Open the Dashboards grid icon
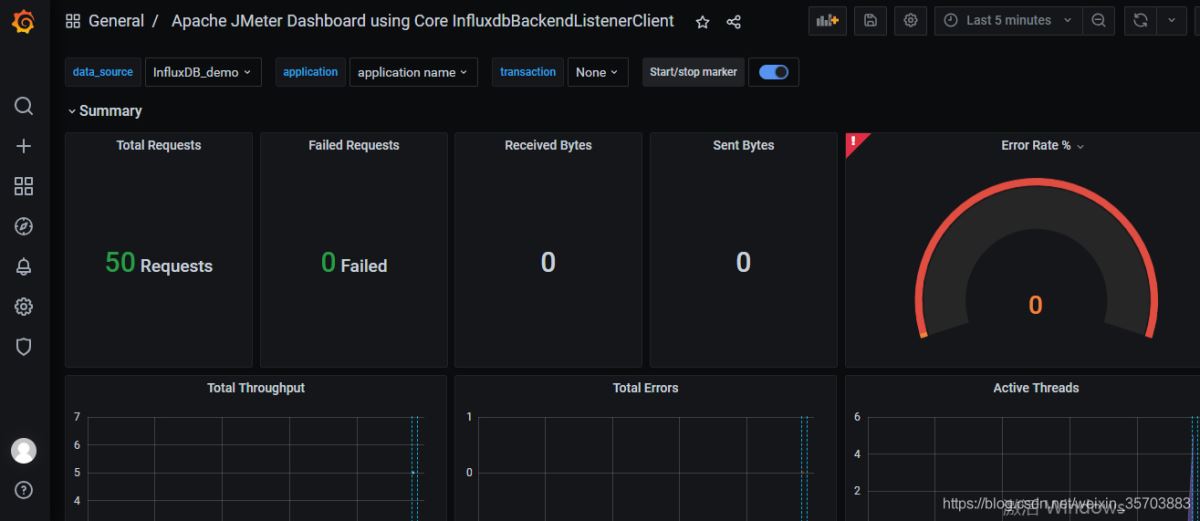1200x521 pixels. (x=24, y=186)
